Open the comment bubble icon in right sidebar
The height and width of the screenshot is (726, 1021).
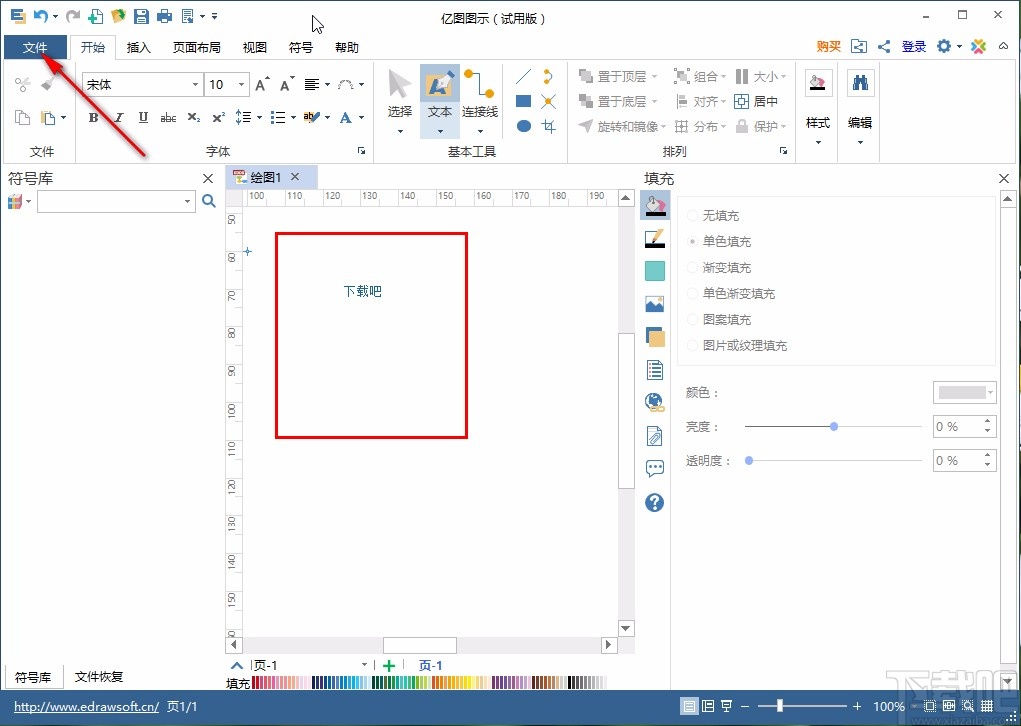[x=654, y=469]
